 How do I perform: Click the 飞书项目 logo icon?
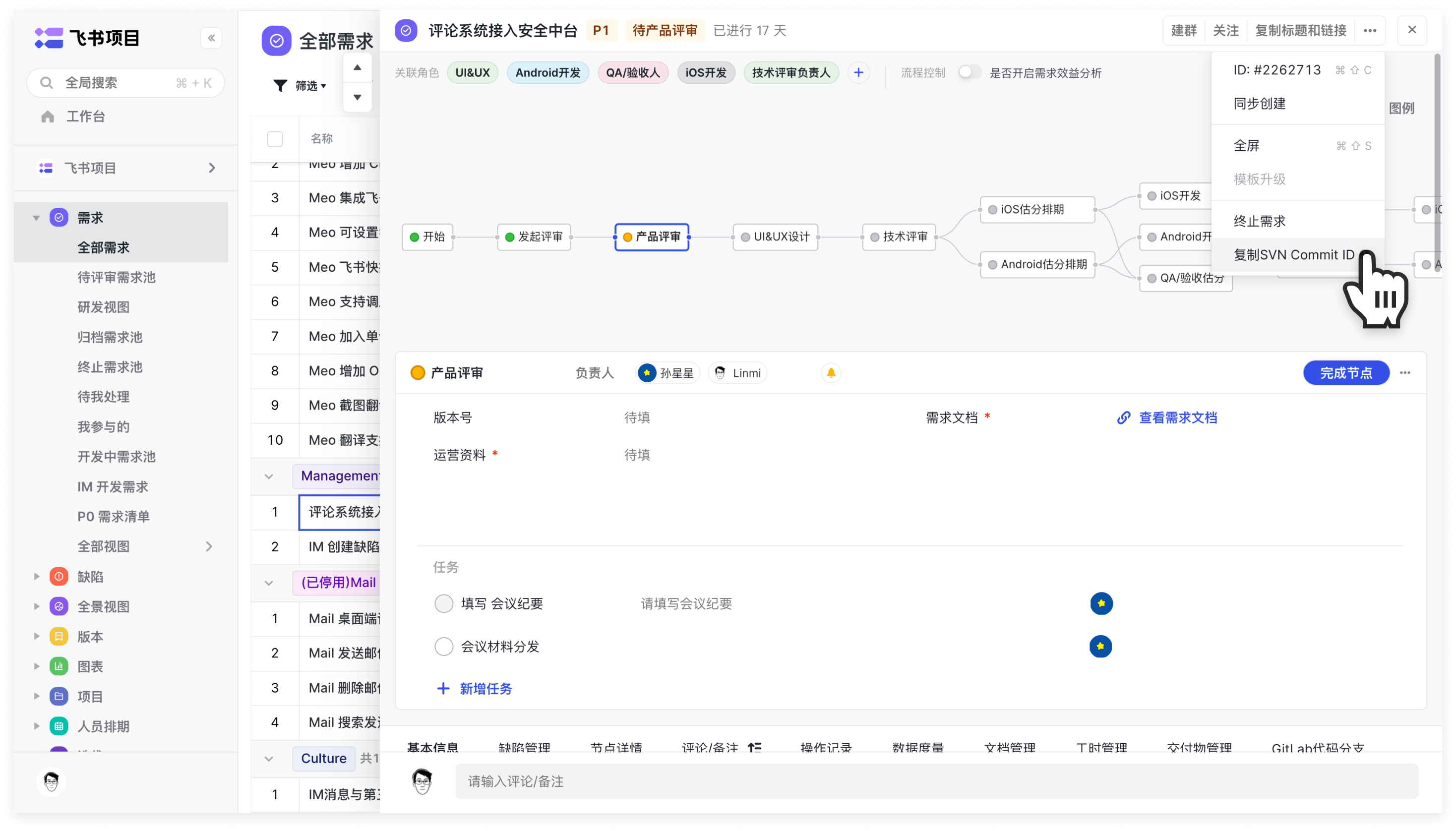pyautogui.click(x=49, y=38)
